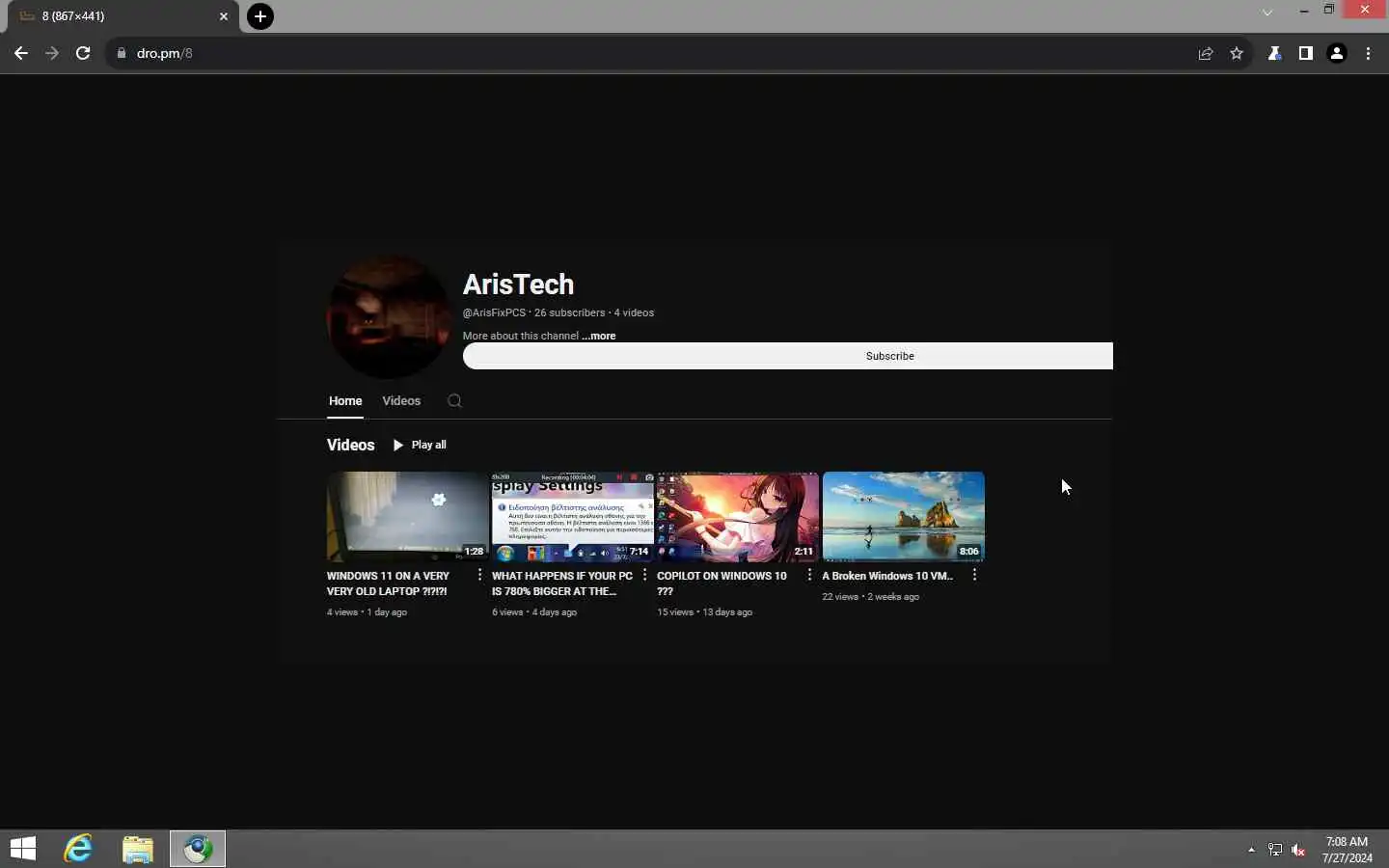Click the ArisTech channel avatar
Image resolution: width=1389 pixels, height=868 pixels.
pos(389,316)
